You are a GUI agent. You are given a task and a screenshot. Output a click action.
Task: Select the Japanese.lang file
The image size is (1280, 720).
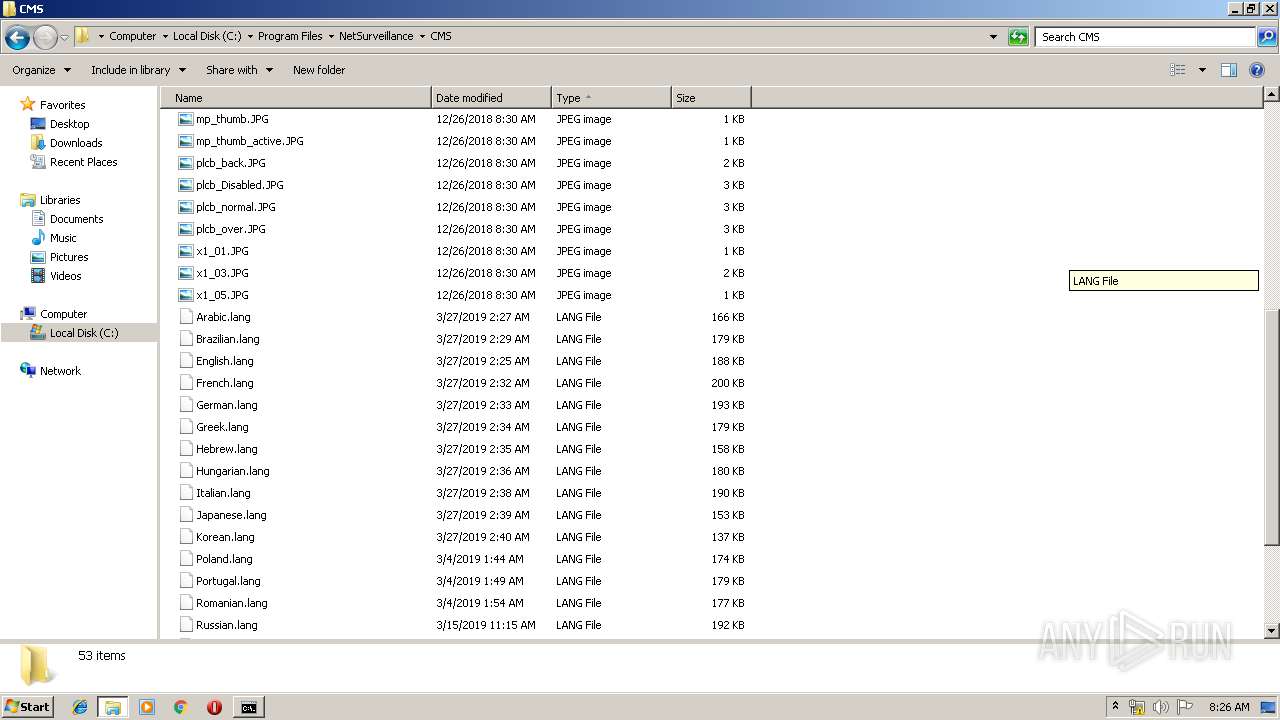coord(231,515)
